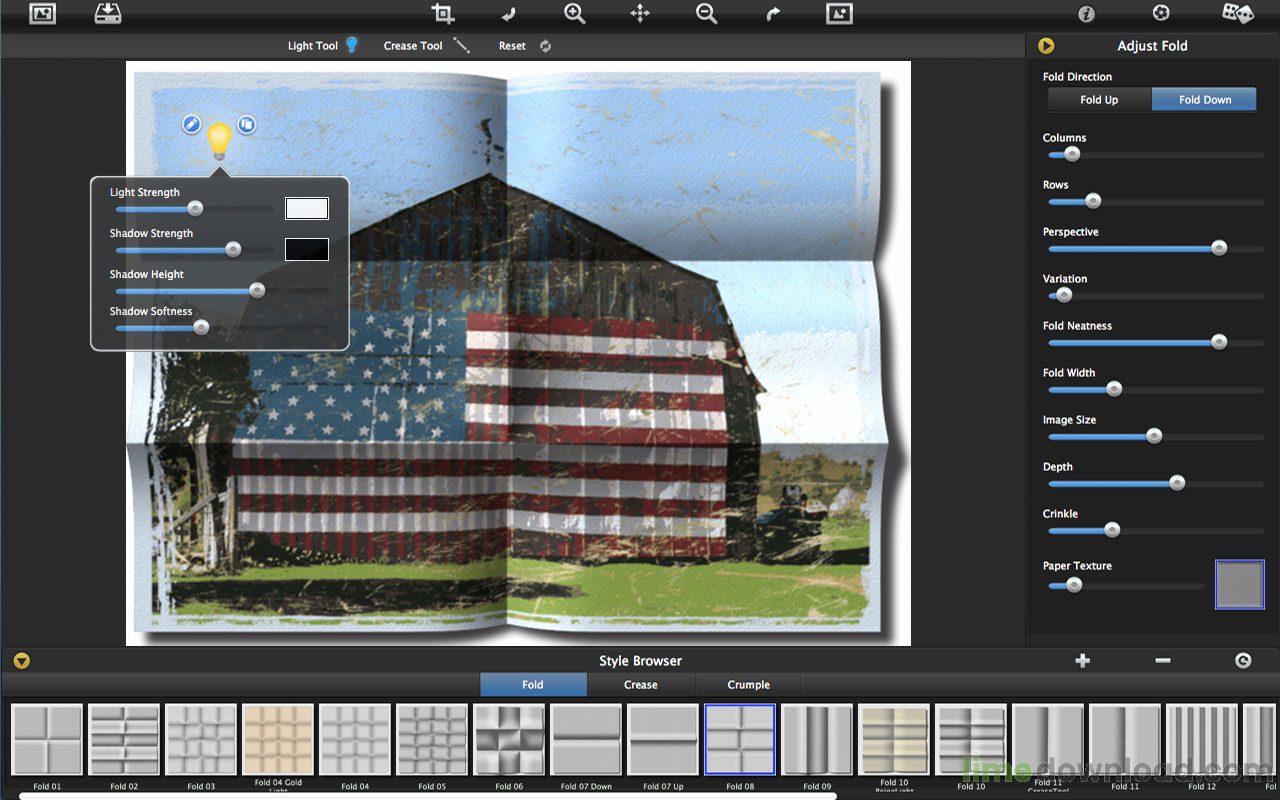
Task: Click the dice randomize icon
Action: [x=1237, y=14]
